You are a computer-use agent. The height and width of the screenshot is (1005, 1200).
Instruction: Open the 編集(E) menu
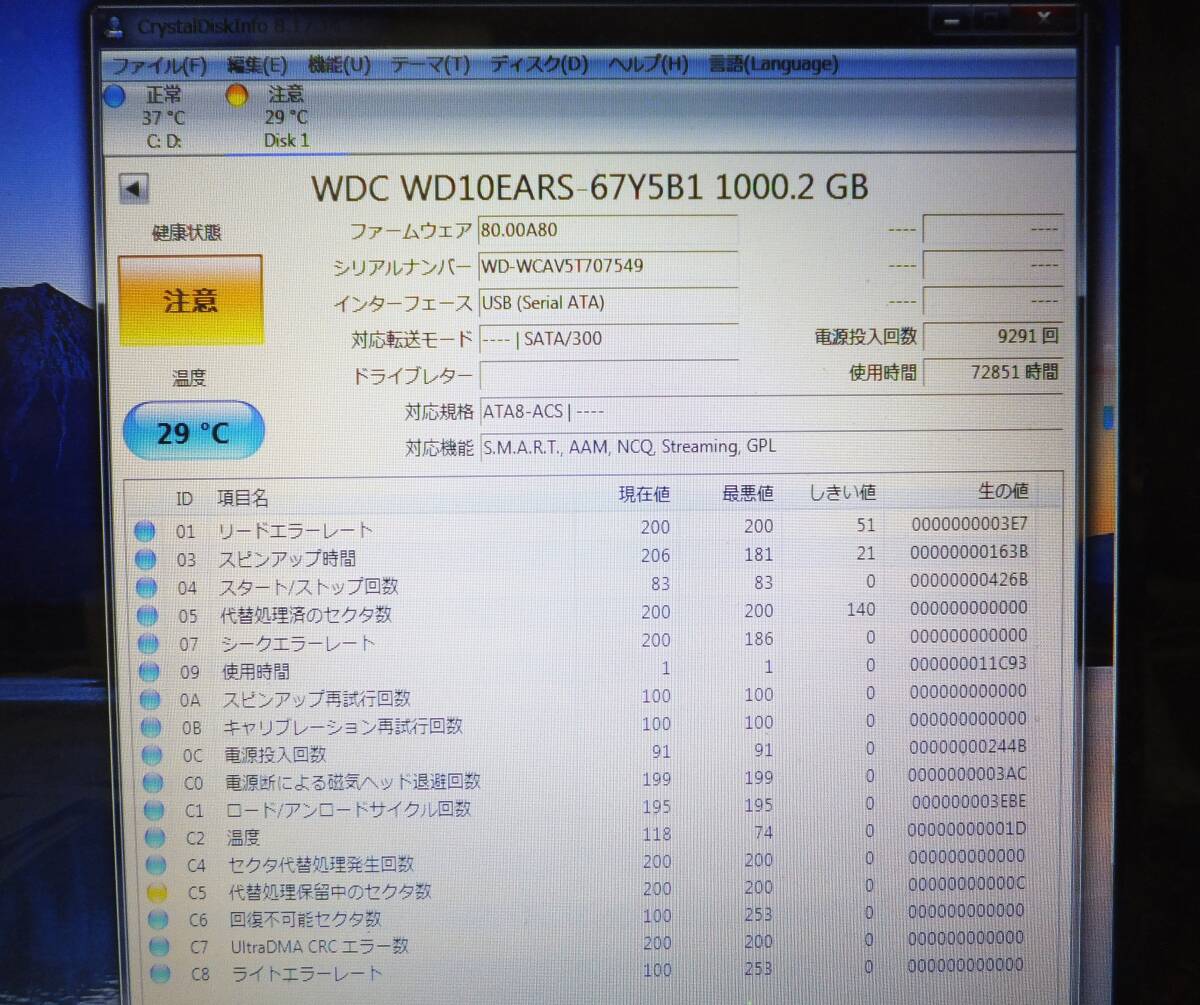[257, 66]
